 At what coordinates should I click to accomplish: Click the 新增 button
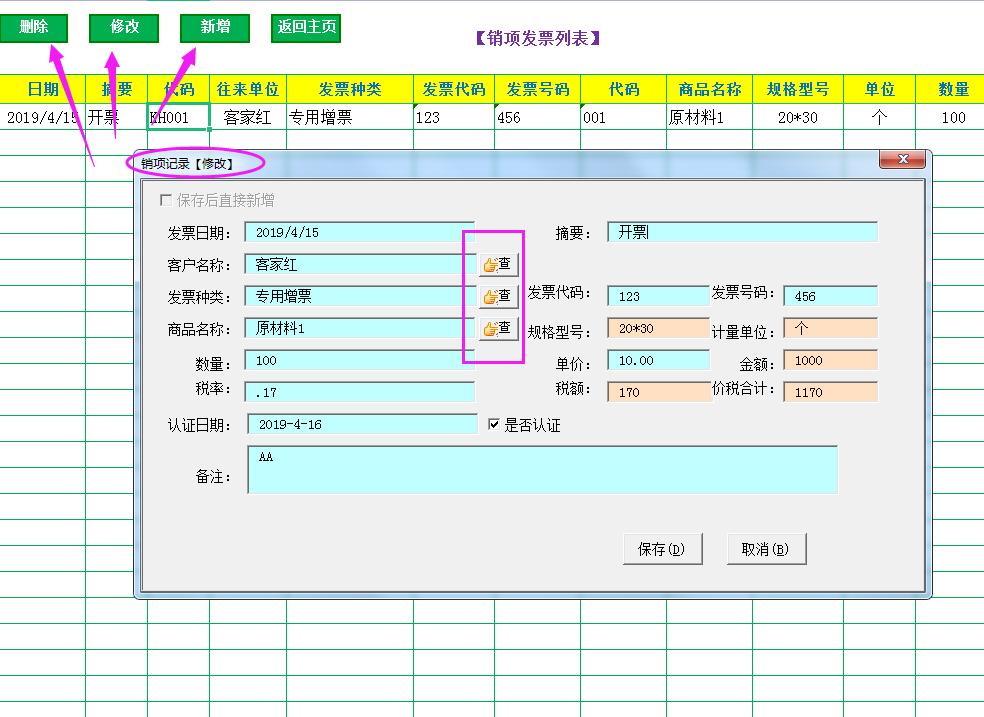click(x=213, y=27)
